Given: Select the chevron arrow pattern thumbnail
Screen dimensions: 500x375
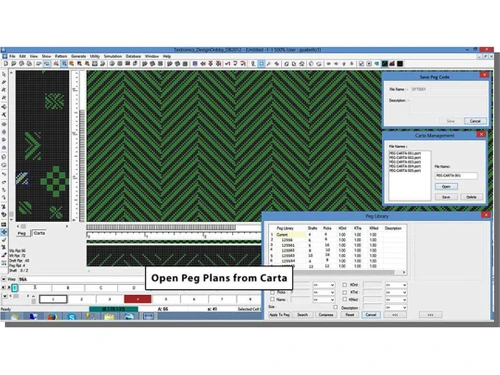Looking at the screenshot, I should (x=33, y=146).
